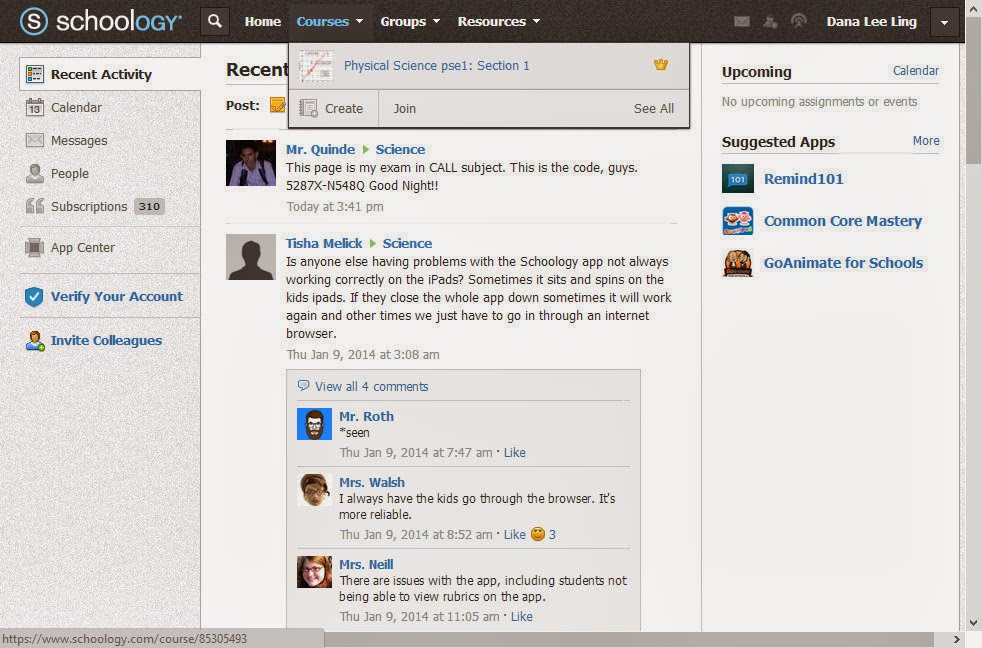Click the smiley emoji reaction on Mrs. Walsh's comment
The image size is (982, 648).
(537, 534)
